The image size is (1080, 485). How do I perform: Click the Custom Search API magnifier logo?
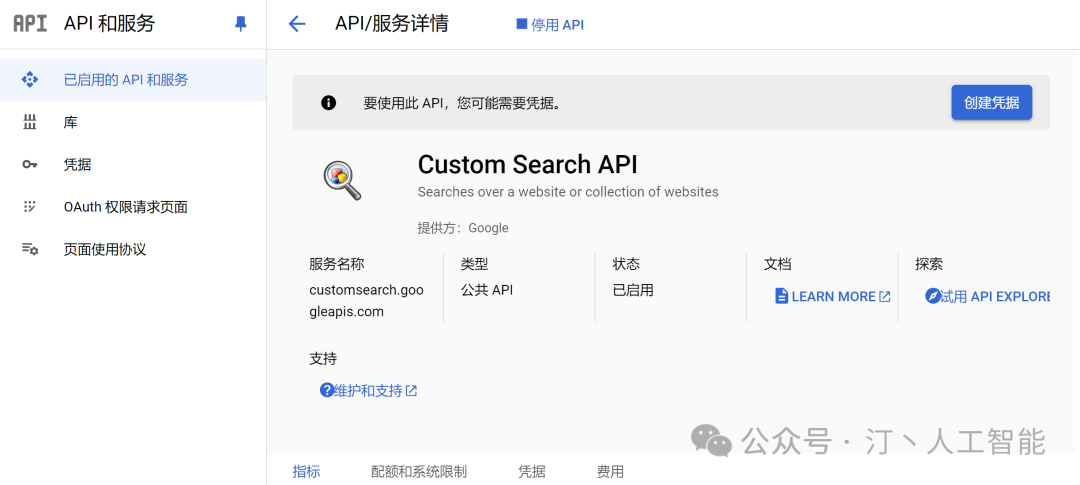pos(342,181)
